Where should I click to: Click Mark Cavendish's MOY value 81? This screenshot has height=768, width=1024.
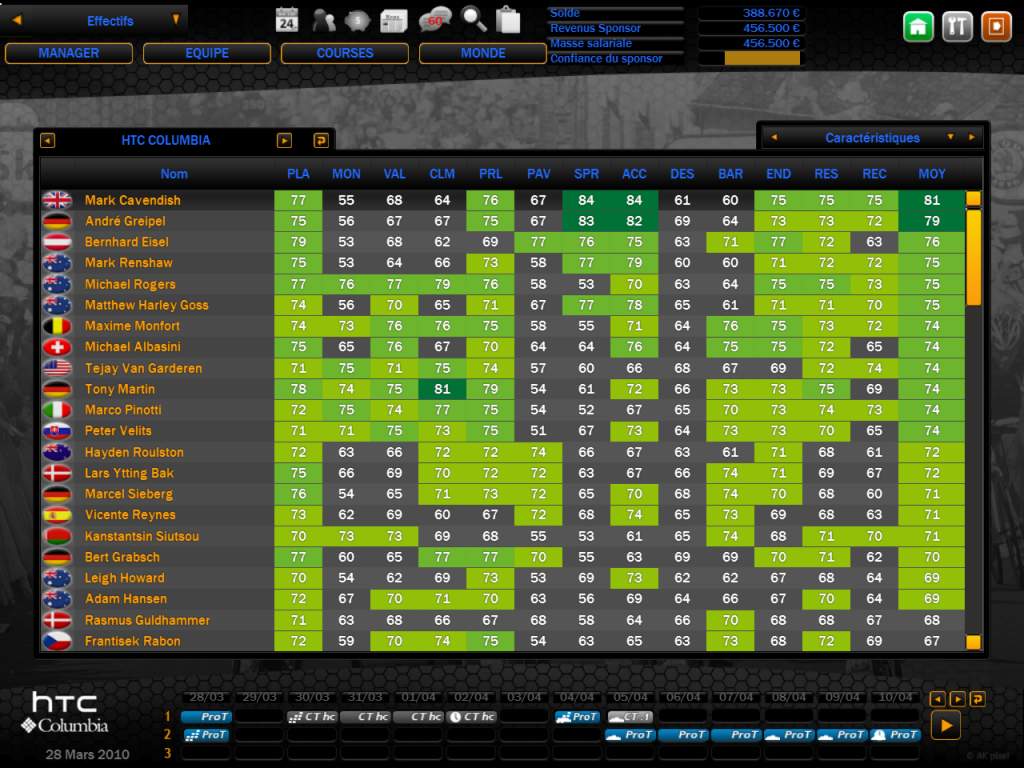[x=932, y=200]
